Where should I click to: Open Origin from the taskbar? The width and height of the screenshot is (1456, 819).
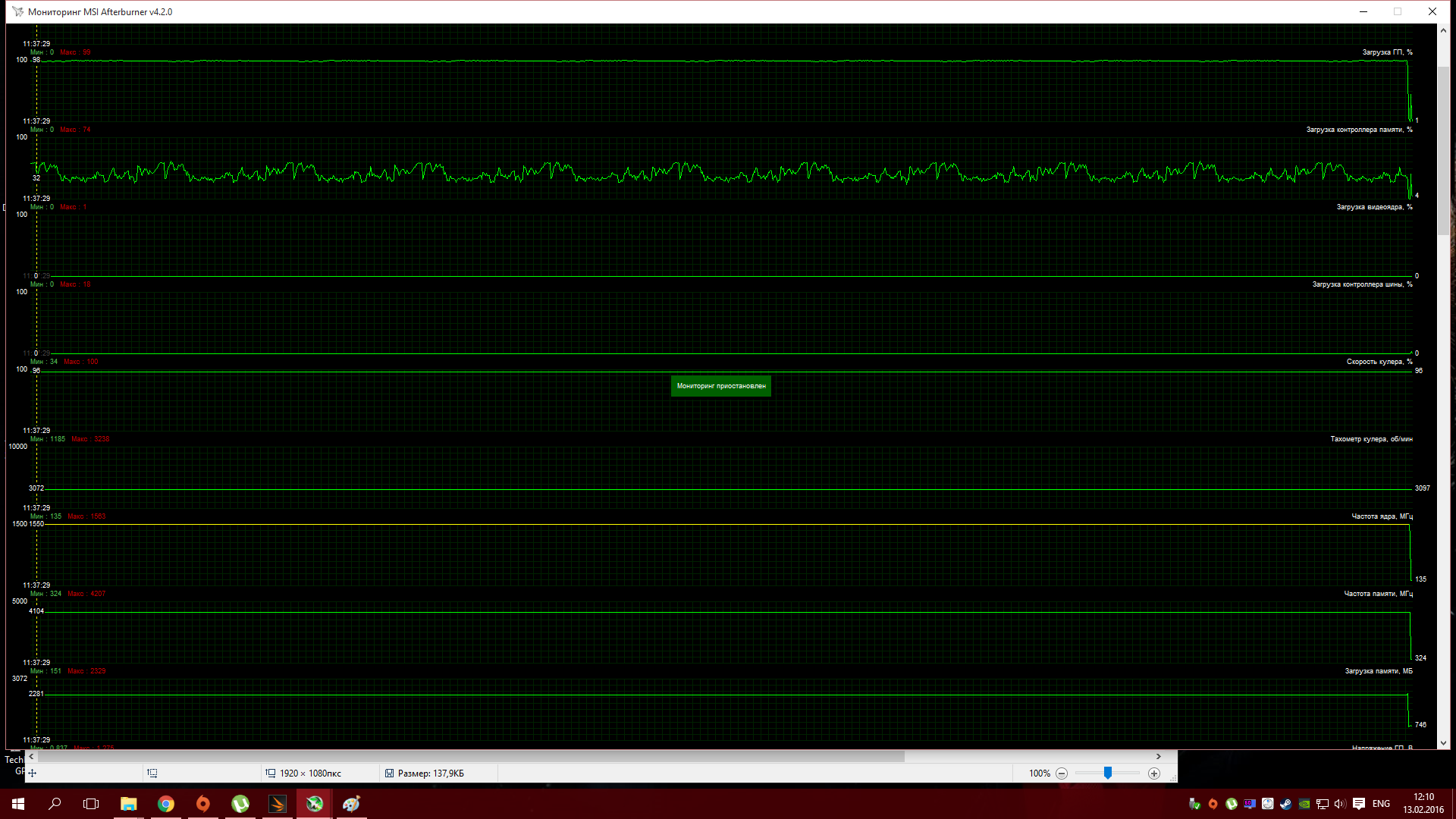(x=202, y=804)
